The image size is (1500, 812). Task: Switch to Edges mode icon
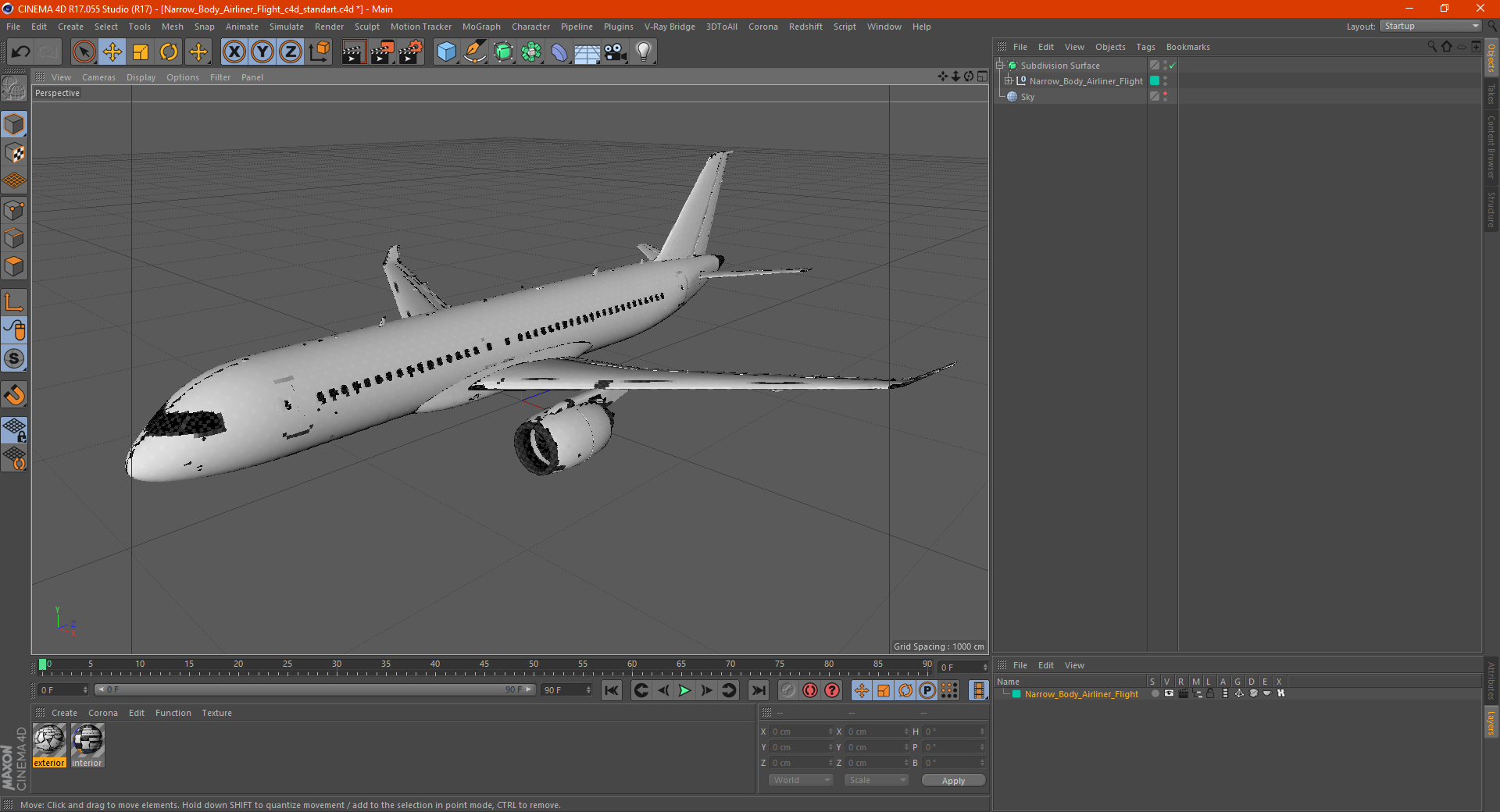(14, 238)
